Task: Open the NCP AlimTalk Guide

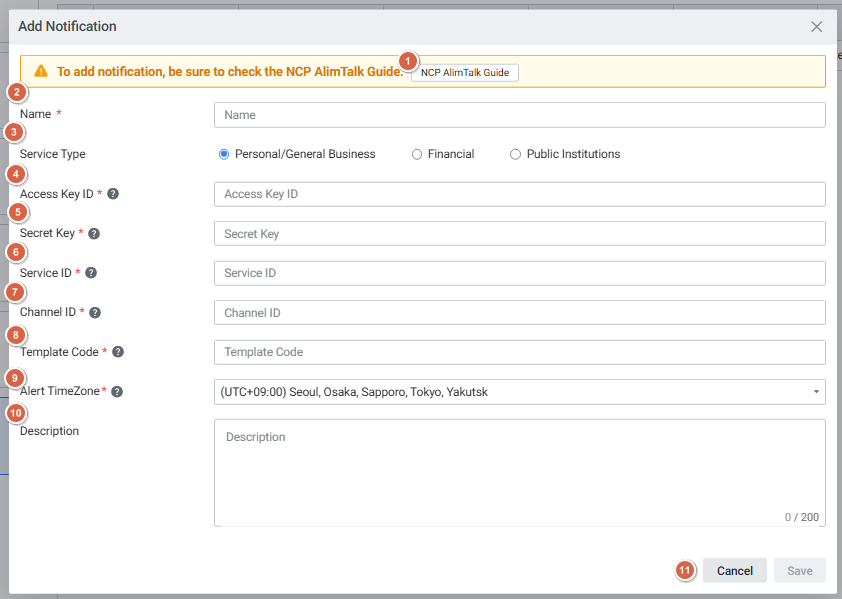Action: [465, 73]
